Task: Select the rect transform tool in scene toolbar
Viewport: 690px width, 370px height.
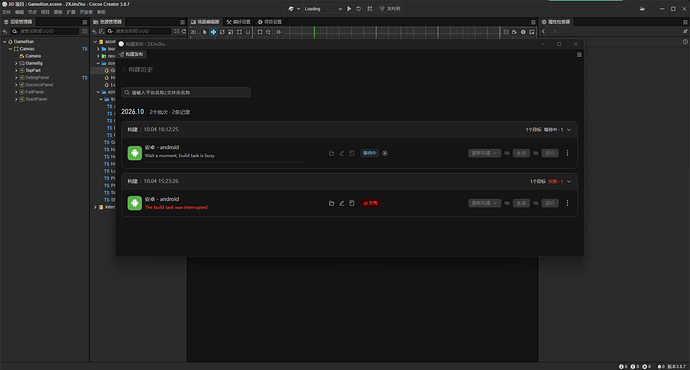Action: click(239, 32)
